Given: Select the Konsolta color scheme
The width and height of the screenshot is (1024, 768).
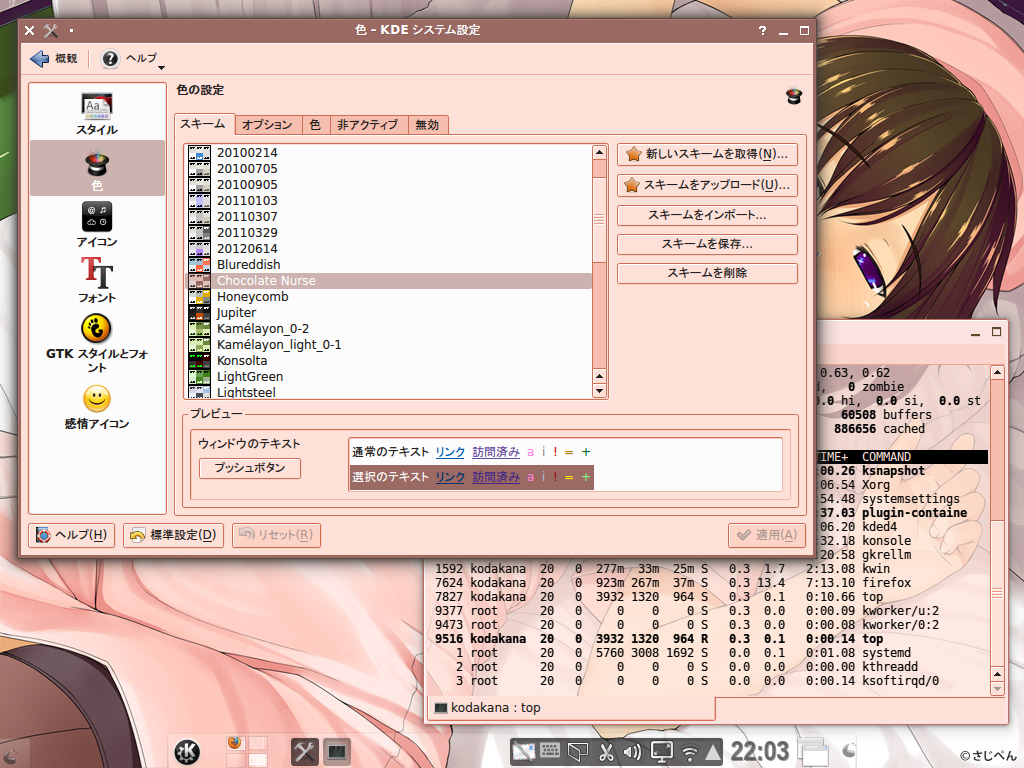Looking at the screenshot, I should 389,360.
